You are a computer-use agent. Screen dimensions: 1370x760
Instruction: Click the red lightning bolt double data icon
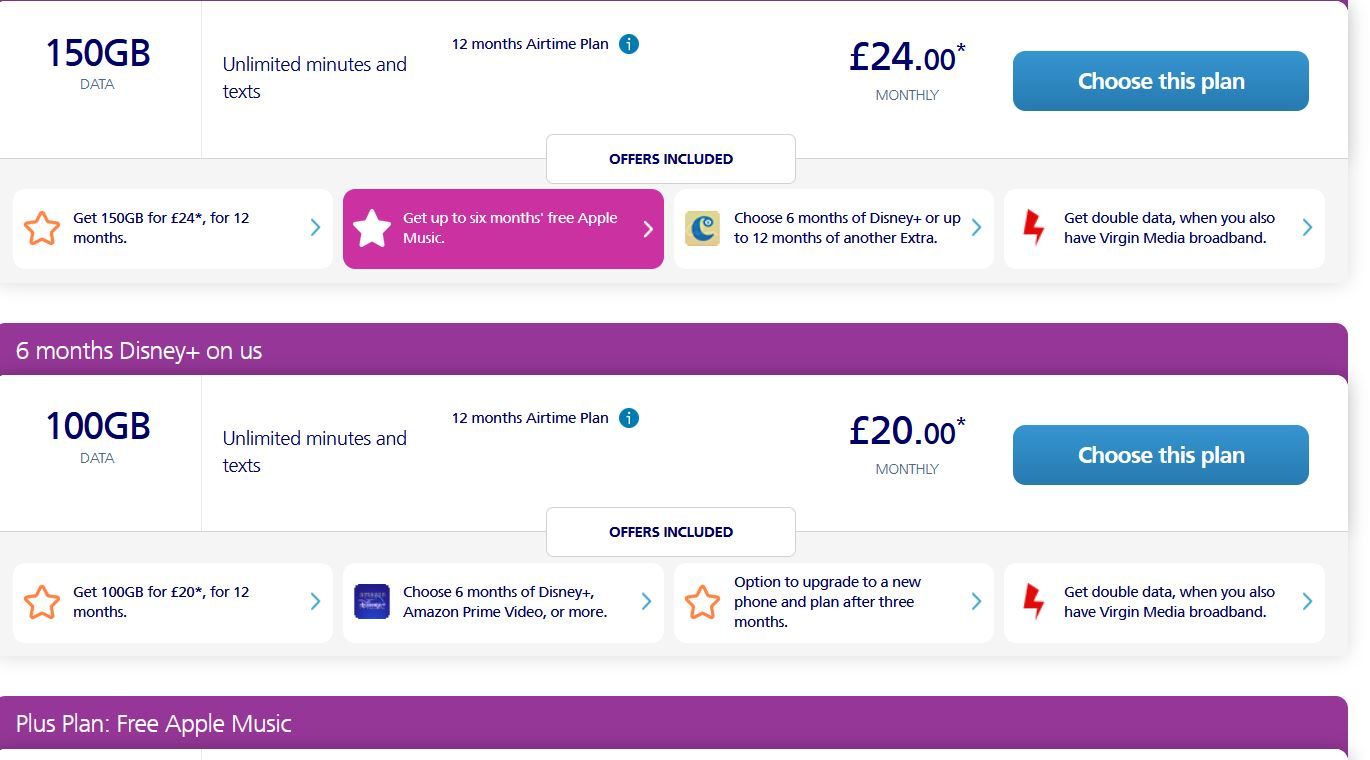[x=1033, y=227]
